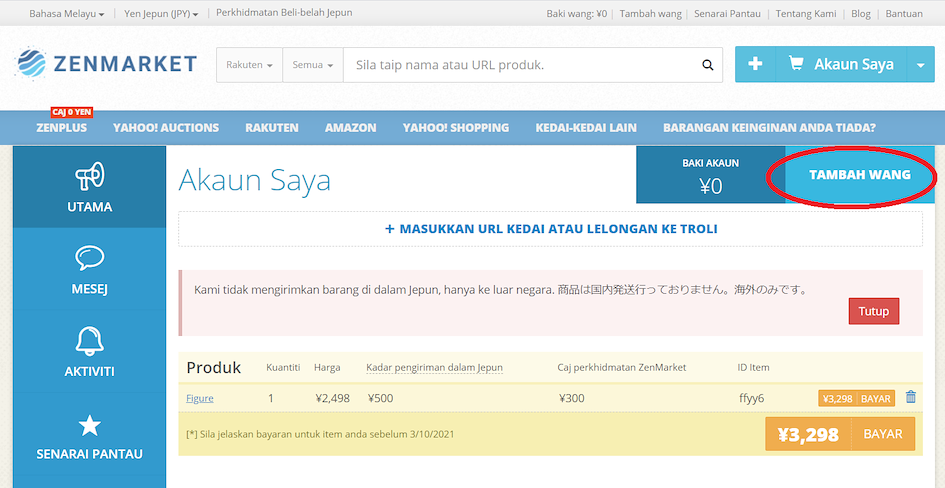945x488 pixels.
Task: Click the Akaun Saya page heading
Action: tap(255, 180)
